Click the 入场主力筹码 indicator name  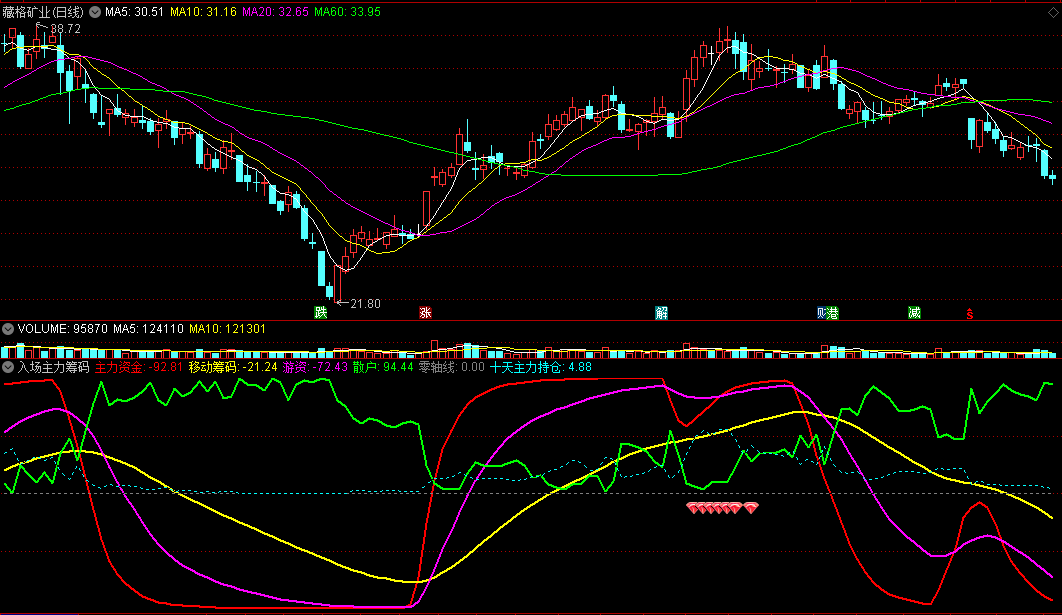coord(54,367)
